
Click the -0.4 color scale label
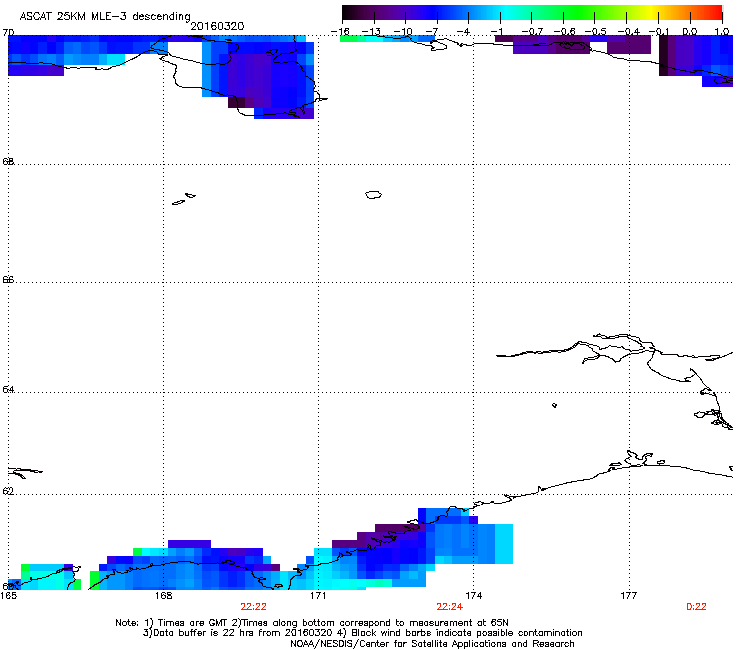629,32
